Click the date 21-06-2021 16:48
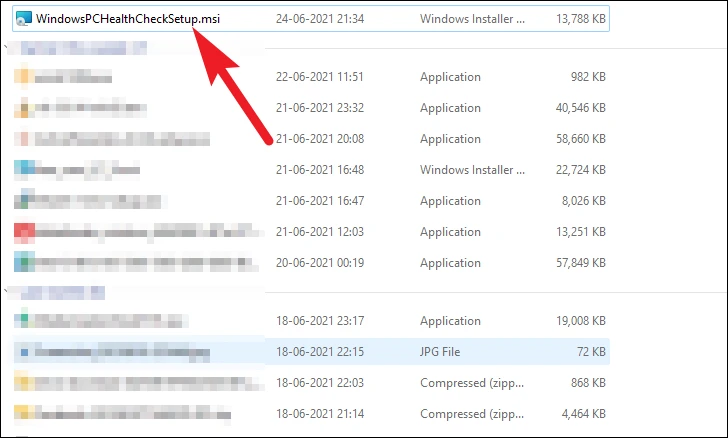 pyautogui.click(x=320, y=170)
